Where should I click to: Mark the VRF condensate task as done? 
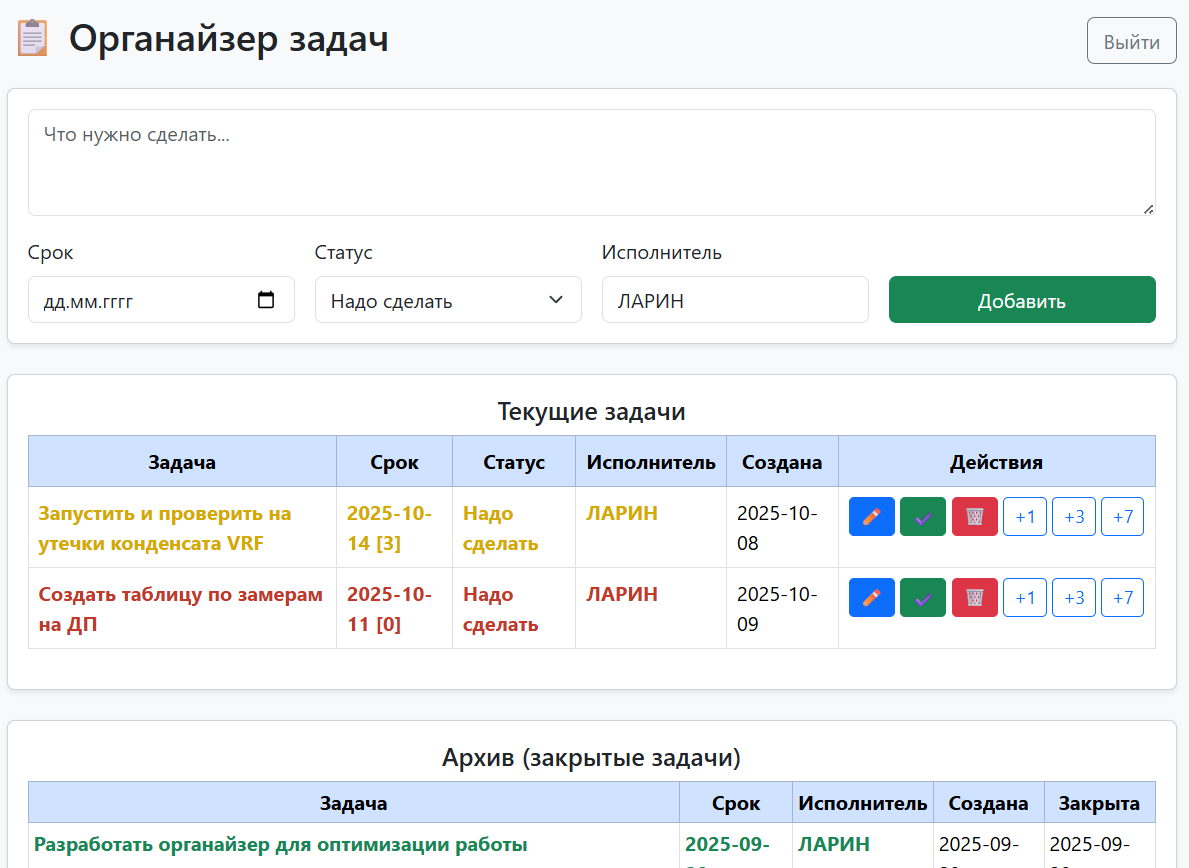pos(923,517)
